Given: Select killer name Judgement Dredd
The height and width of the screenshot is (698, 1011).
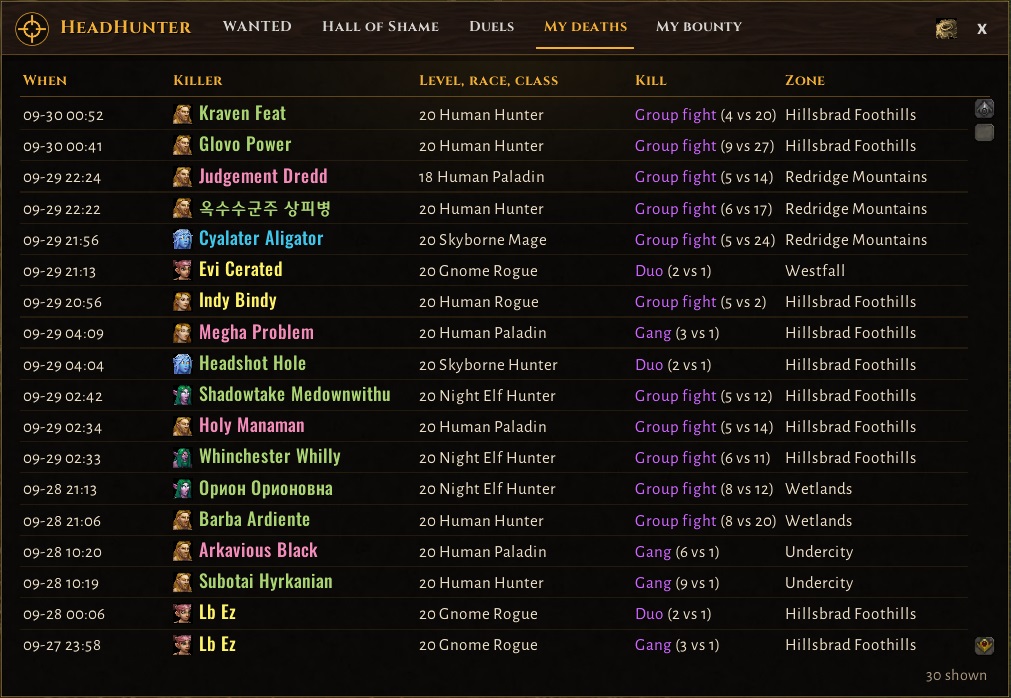Looking at the screenshot, I should tap(263, 177).
